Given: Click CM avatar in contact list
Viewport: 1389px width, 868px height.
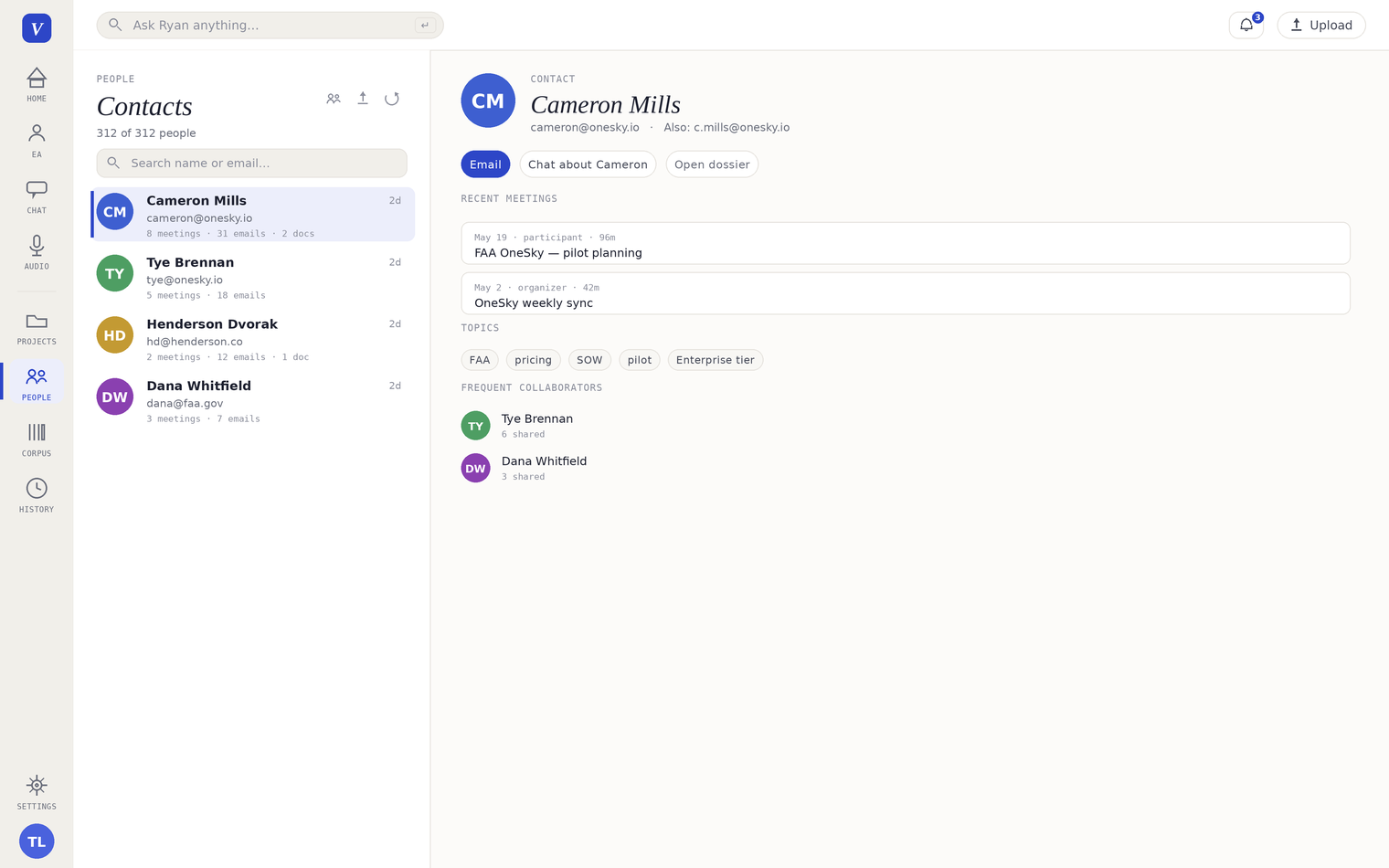Looking at the screenshot, I should (115, 212).
